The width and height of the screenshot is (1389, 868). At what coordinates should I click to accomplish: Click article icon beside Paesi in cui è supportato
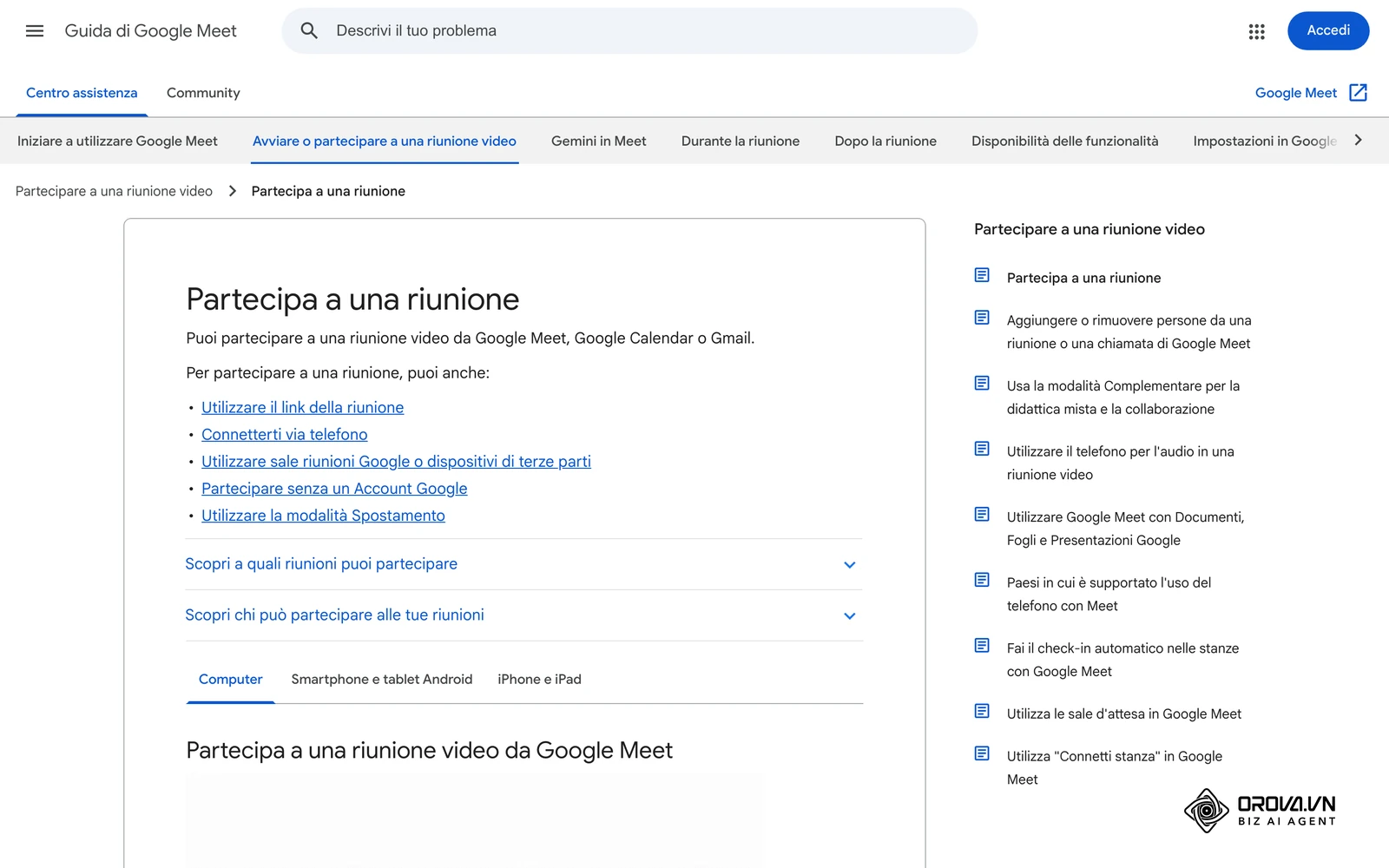[982, 580]
